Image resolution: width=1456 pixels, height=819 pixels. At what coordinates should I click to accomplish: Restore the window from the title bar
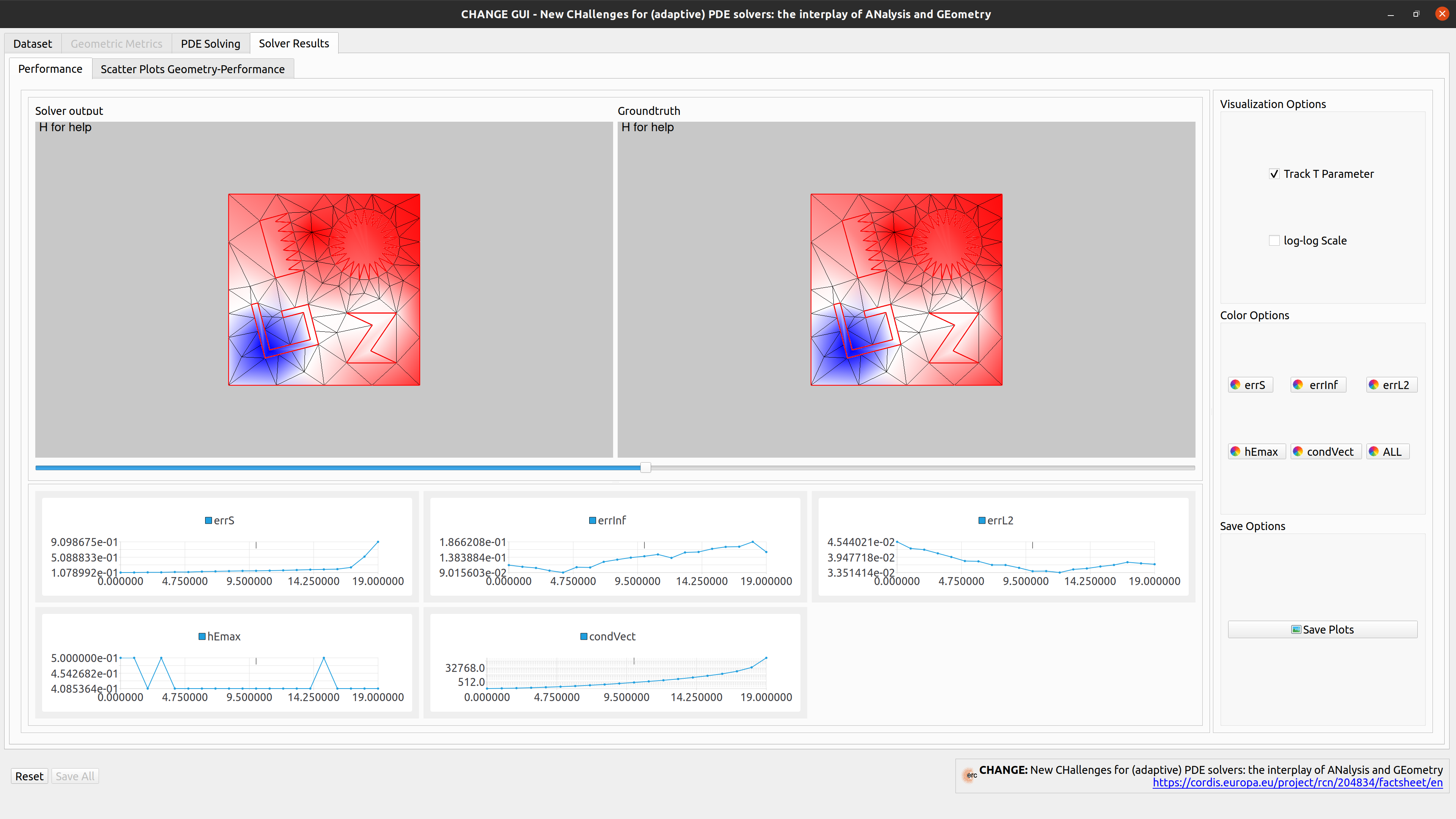click(1416, 14)
